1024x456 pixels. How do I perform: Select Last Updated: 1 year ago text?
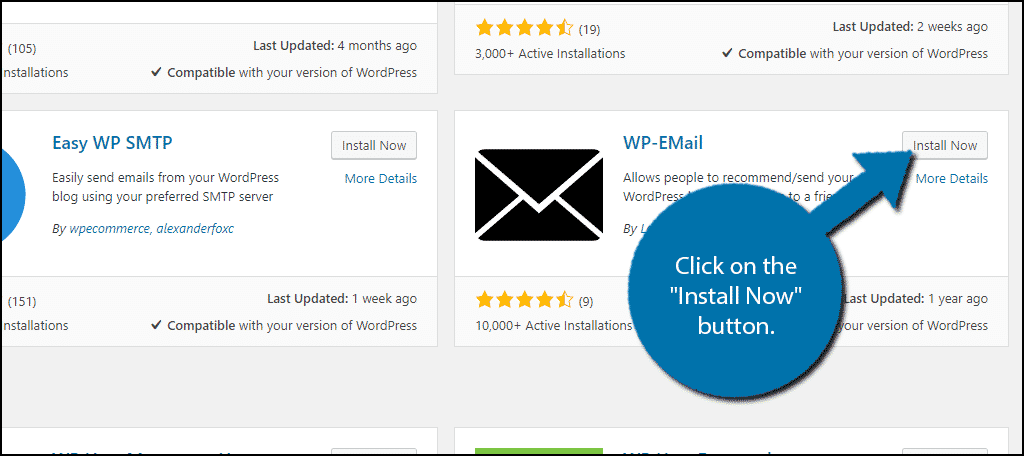916,299
